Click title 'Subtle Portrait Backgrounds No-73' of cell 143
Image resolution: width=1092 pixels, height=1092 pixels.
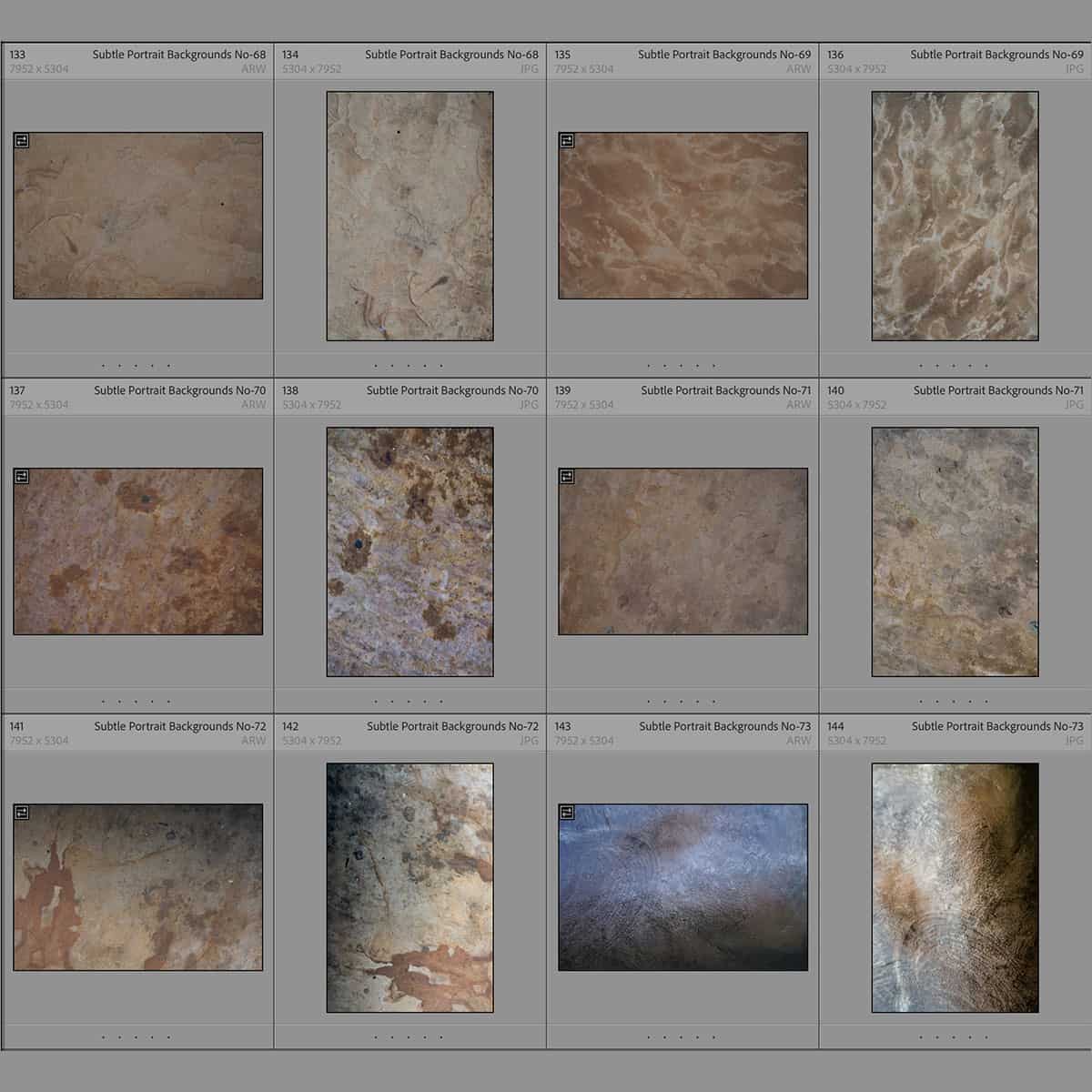724,726
